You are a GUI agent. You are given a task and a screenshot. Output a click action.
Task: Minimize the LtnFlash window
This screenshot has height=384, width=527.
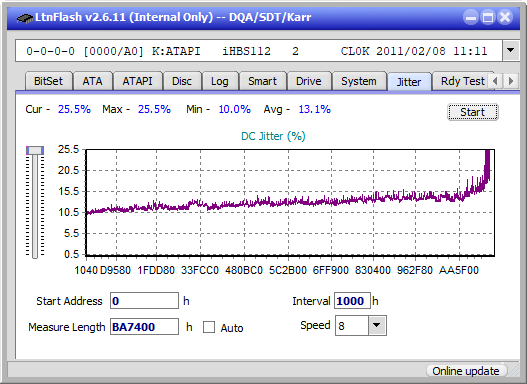tap(471, 17)
